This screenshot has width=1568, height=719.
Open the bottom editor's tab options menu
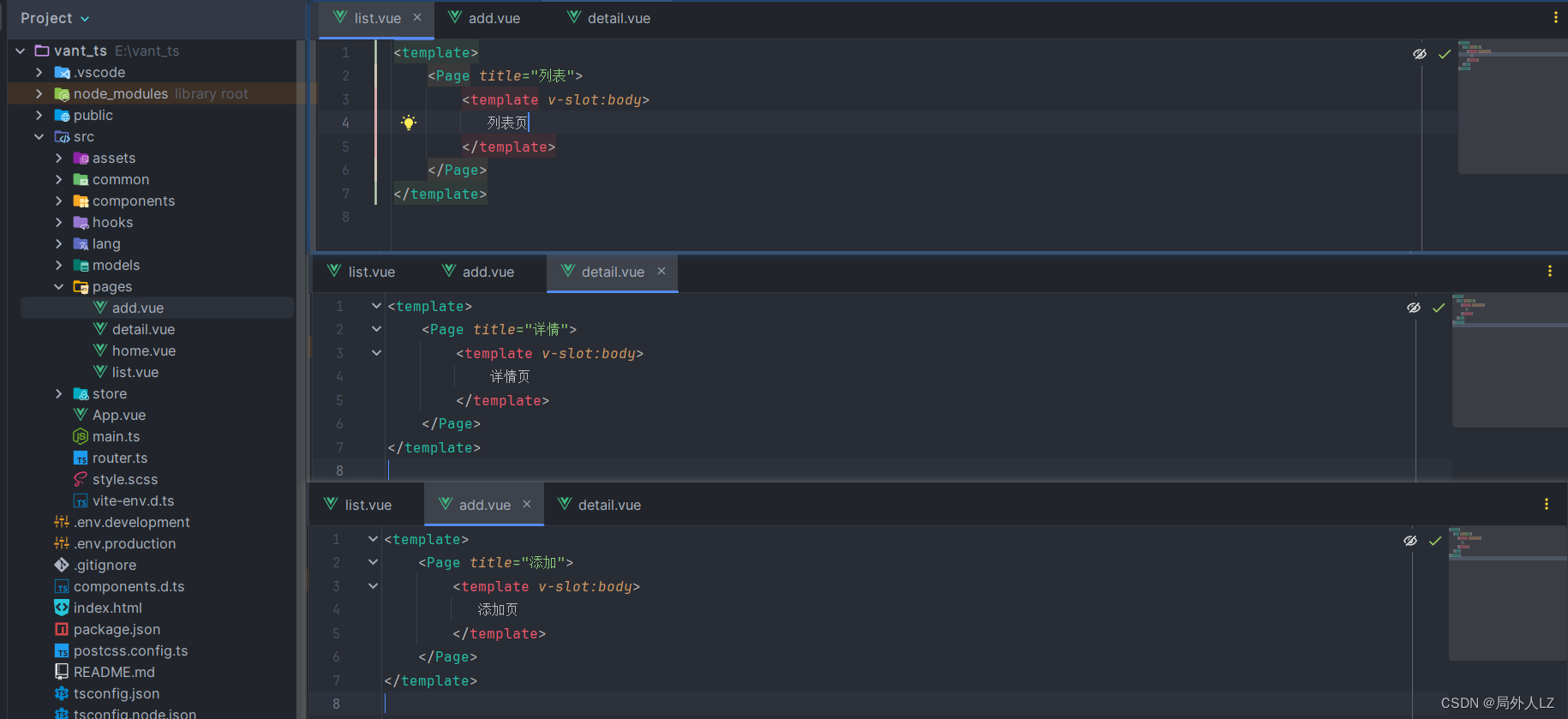pos(1547,504)
